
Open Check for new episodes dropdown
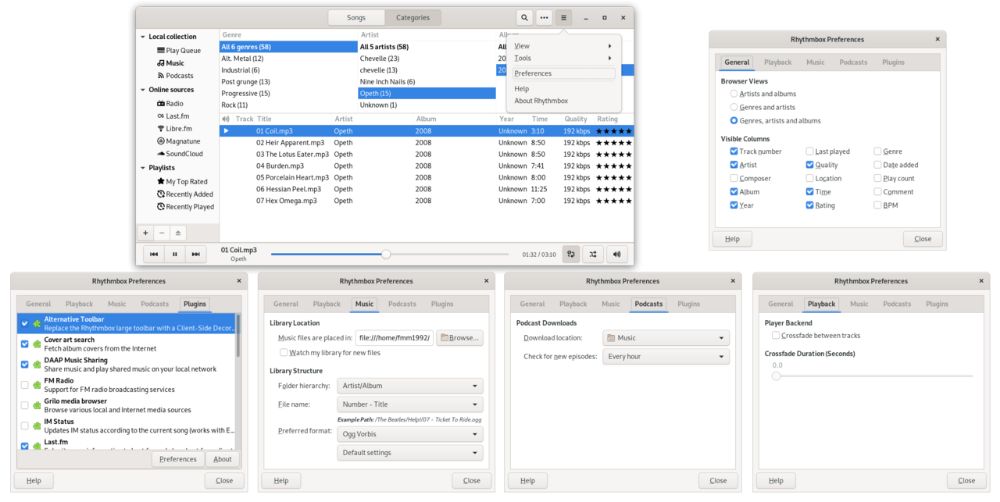(x=665, y=356)
